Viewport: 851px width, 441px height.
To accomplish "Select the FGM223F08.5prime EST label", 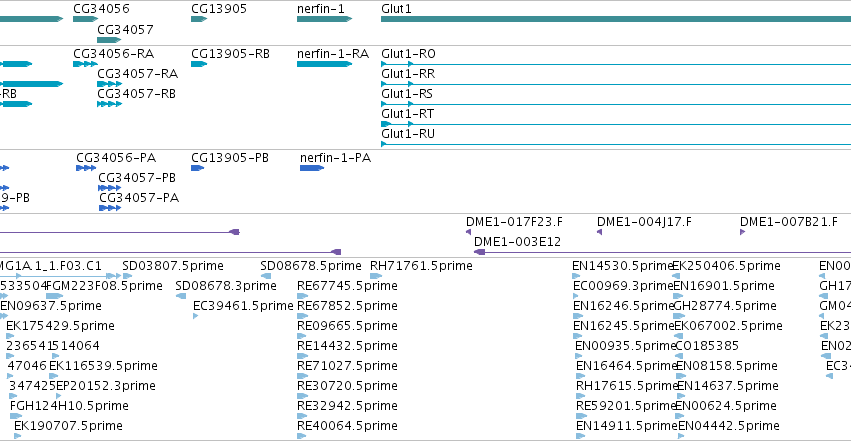I will click(105, 286).
